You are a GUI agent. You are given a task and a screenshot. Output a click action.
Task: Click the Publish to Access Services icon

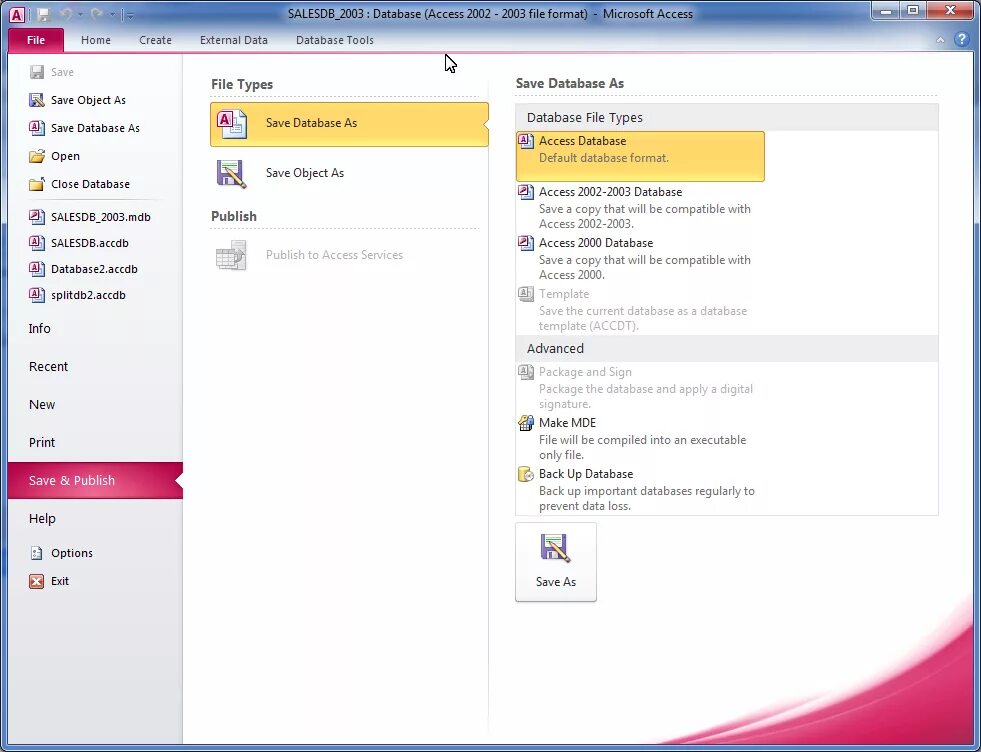pos(231,255)
